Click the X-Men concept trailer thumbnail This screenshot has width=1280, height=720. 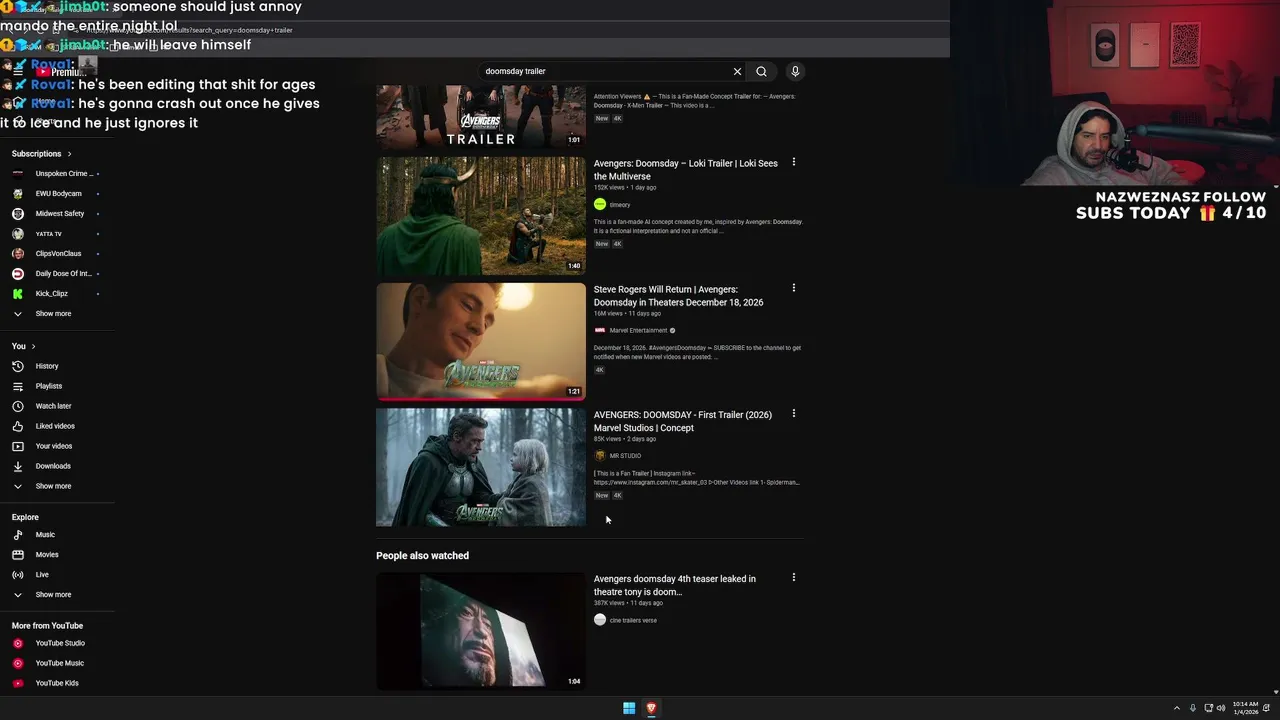pyautogui.click(x=481, y=117)
